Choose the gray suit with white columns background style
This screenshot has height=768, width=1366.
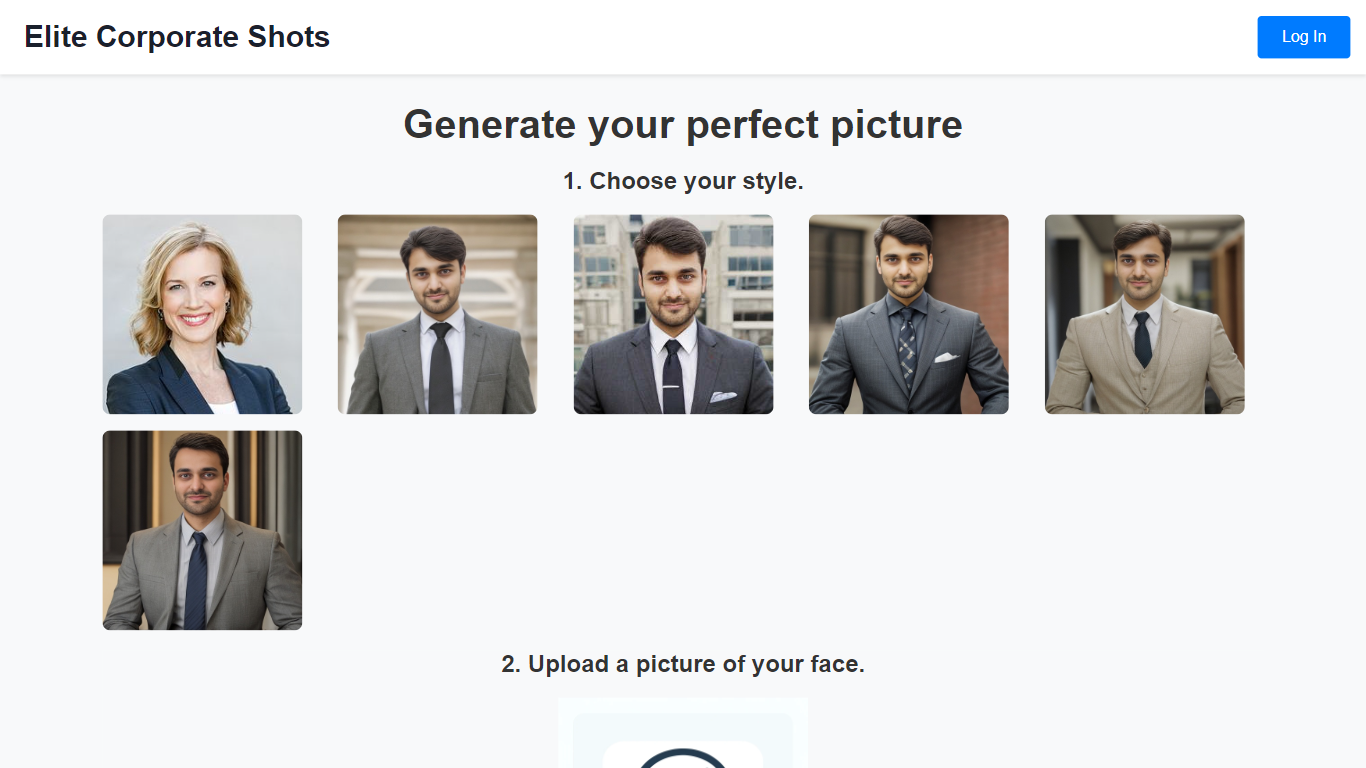pos(437,314)
